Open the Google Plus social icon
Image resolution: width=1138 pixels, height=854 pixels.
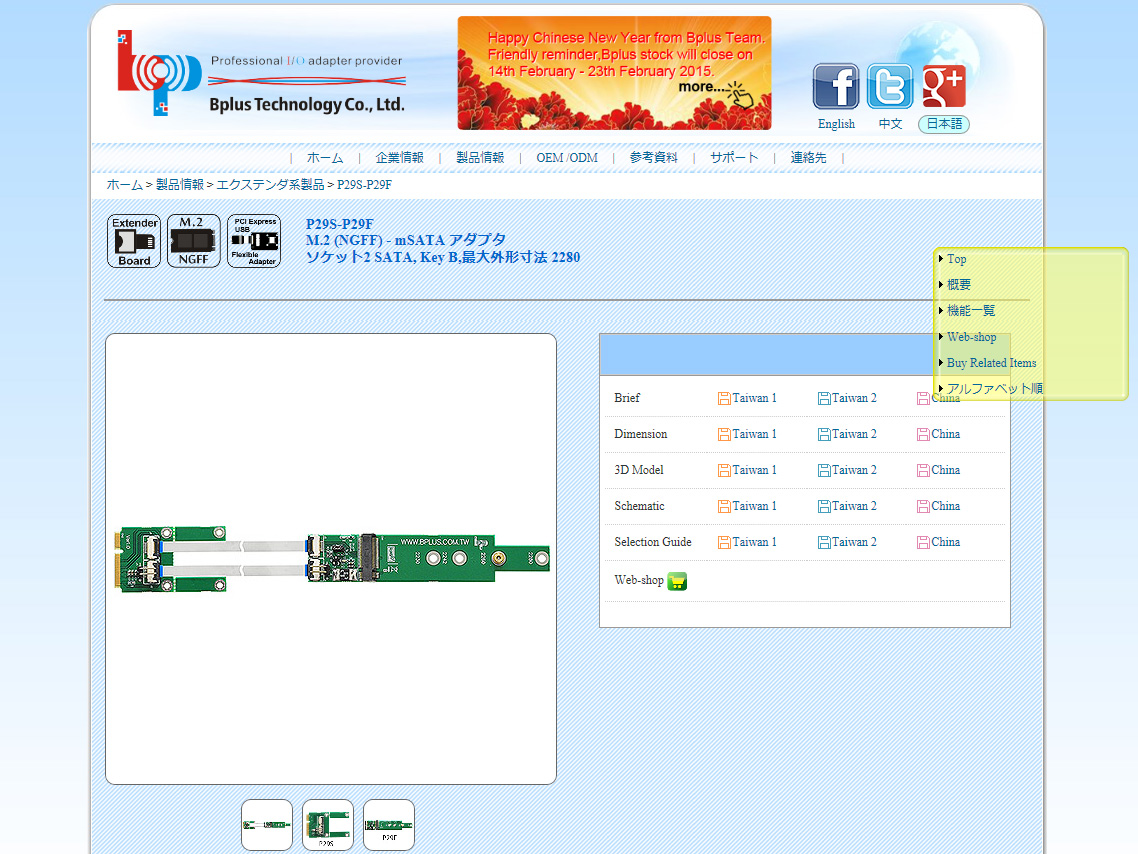944,86
